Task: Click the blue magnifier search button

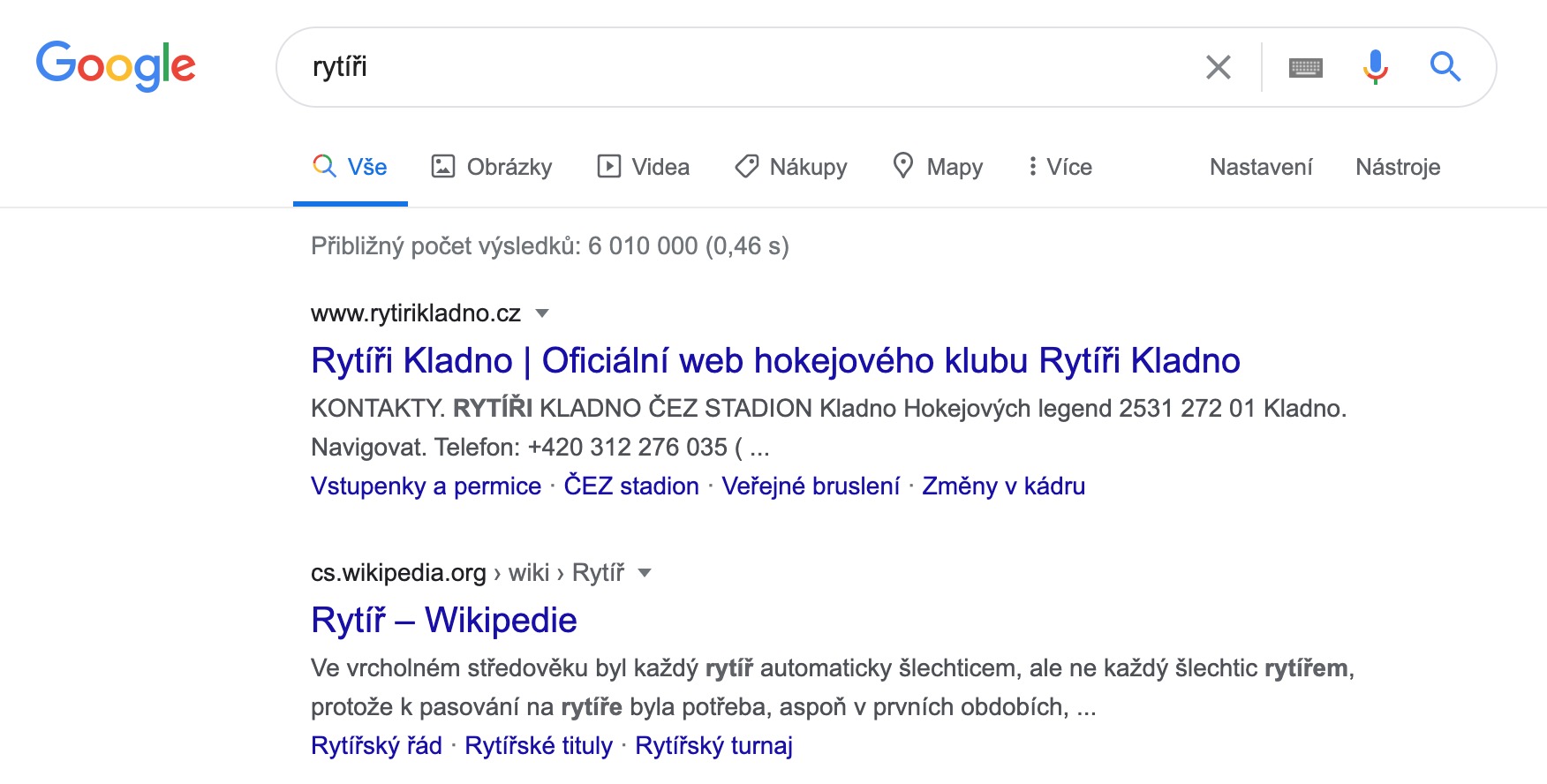Action: coord(1445,67)
